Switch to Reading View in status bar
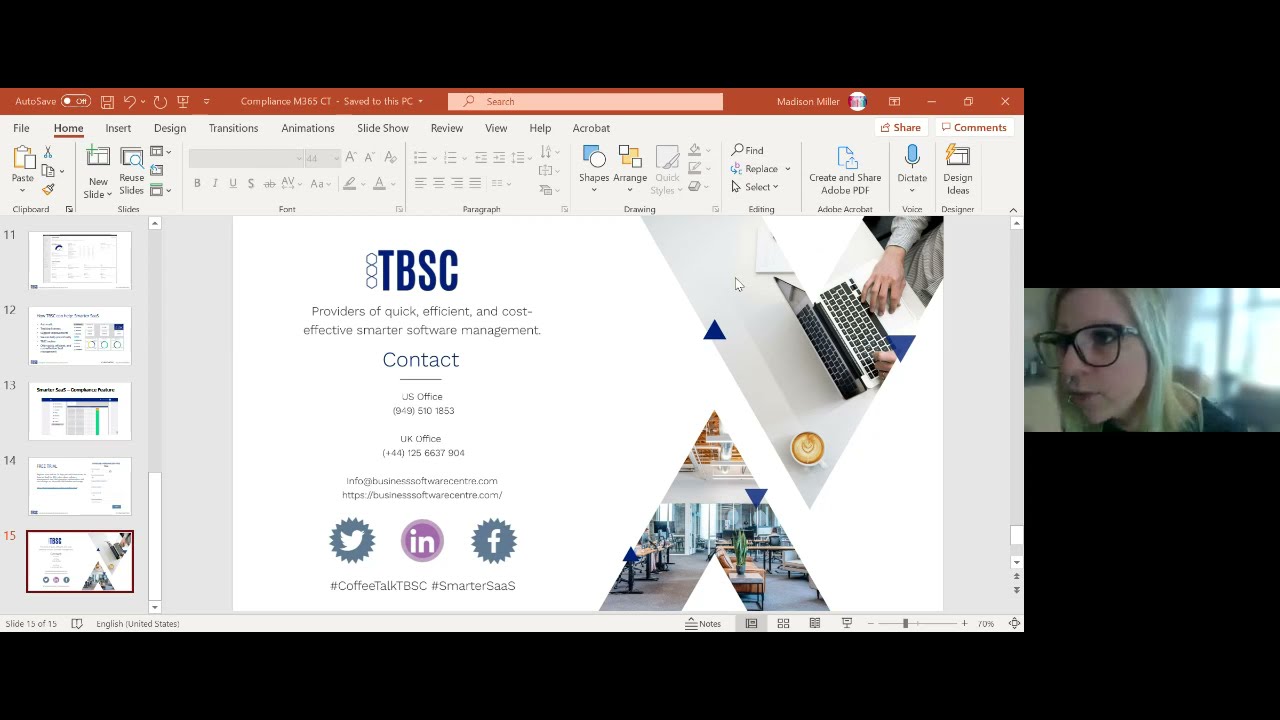 point(815,623)
